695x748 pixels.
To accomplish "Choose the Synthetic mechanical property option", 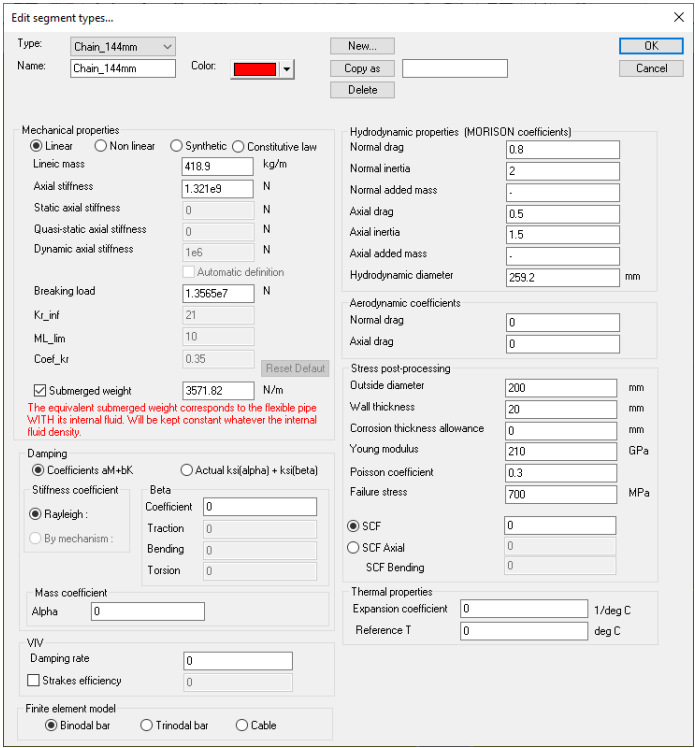I will coord(177,146).
